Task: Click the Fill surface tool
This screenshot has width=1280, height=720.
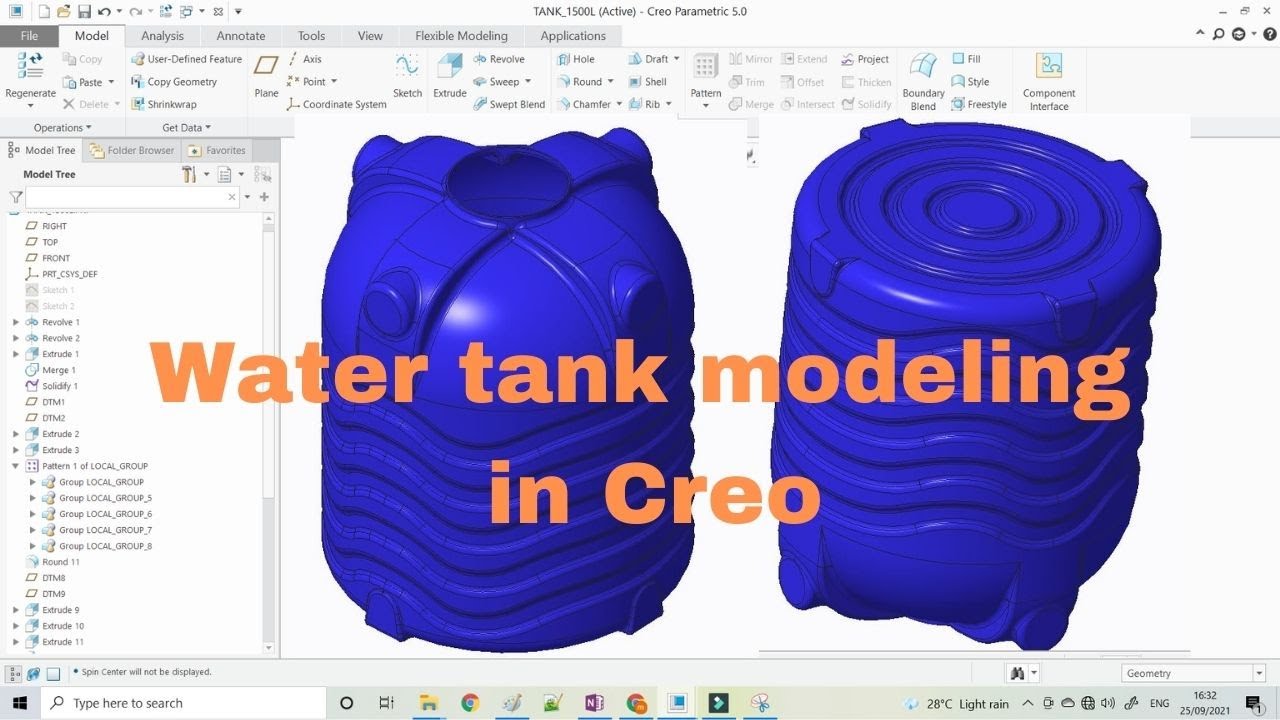Action: tap(966, 59)
